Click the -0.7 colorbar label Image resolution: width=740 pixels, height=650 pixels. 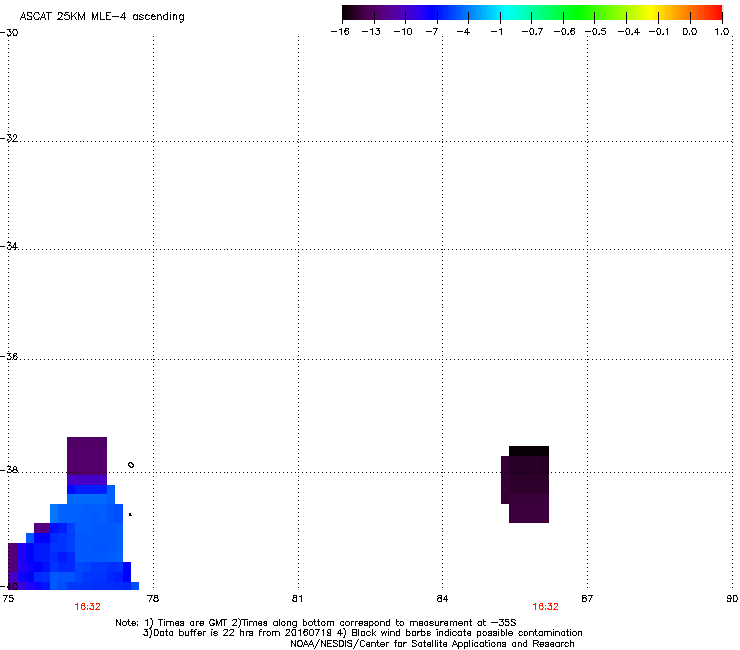(532, 32)
